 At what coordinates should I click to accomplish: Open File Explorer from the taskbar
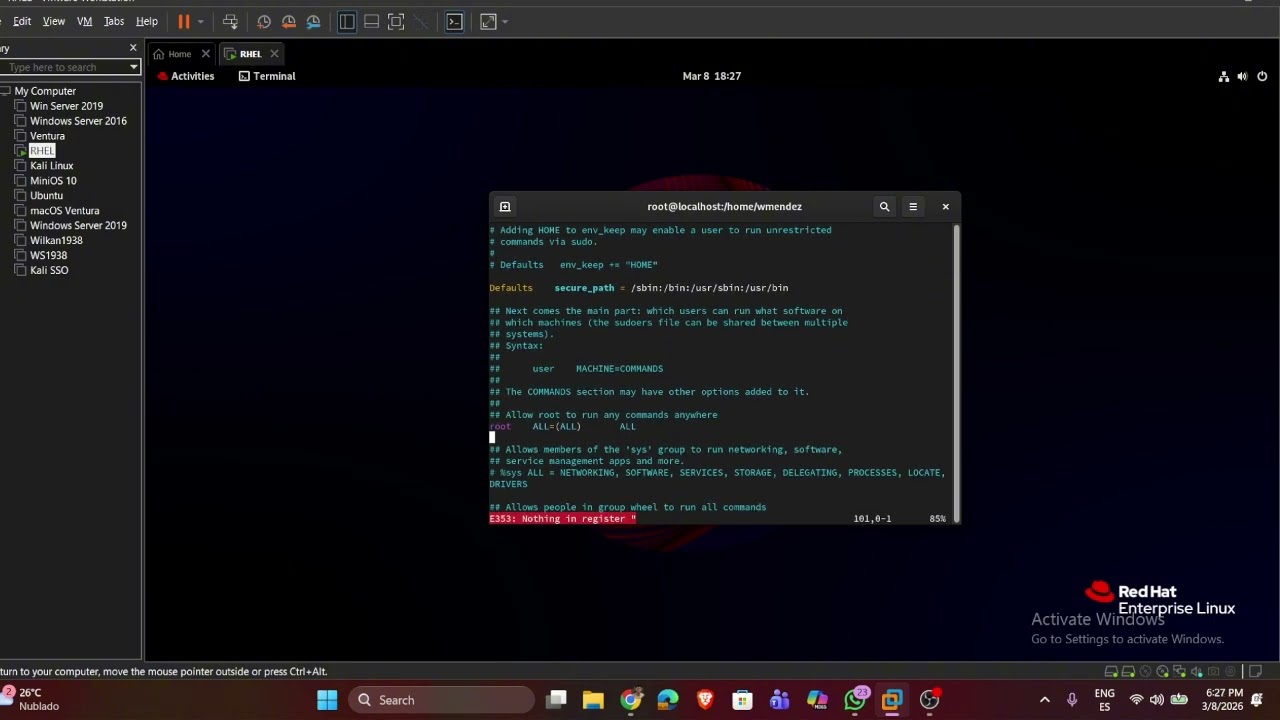coord(593,700)
